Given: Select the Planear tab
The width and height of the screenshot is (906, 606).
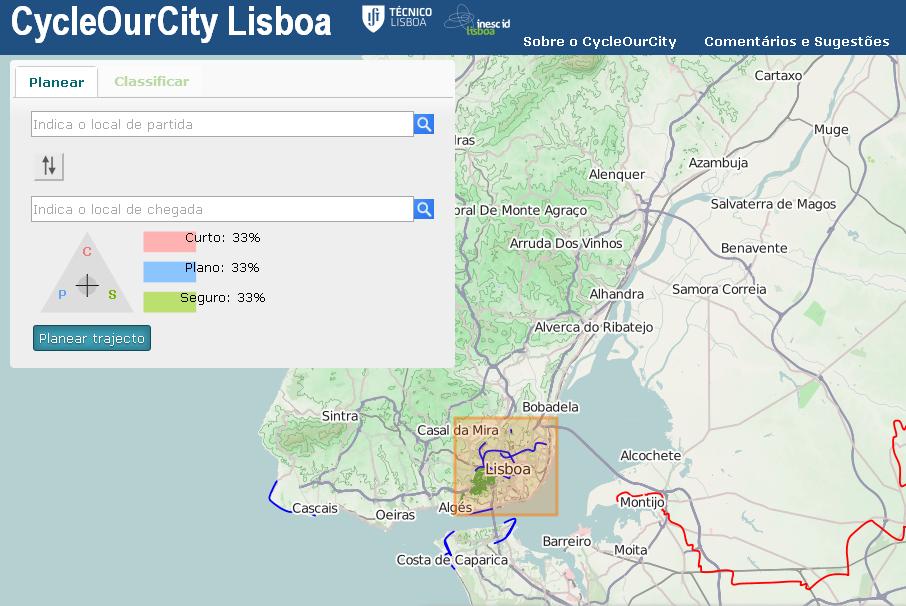Looking at the screenshot, I should point(56,82).
